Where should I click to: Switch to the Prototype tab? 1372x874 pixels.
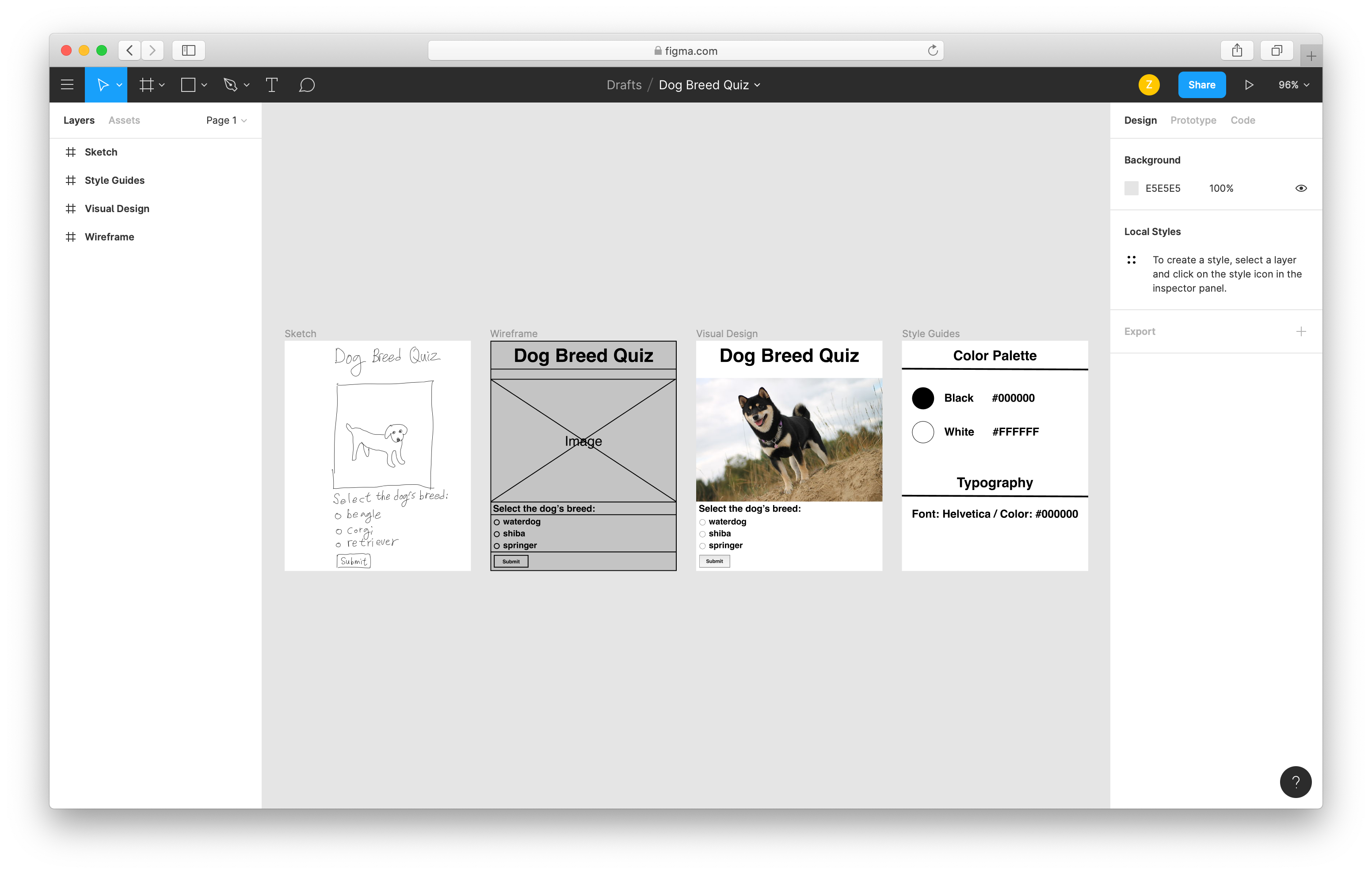tap(1193, 120)
